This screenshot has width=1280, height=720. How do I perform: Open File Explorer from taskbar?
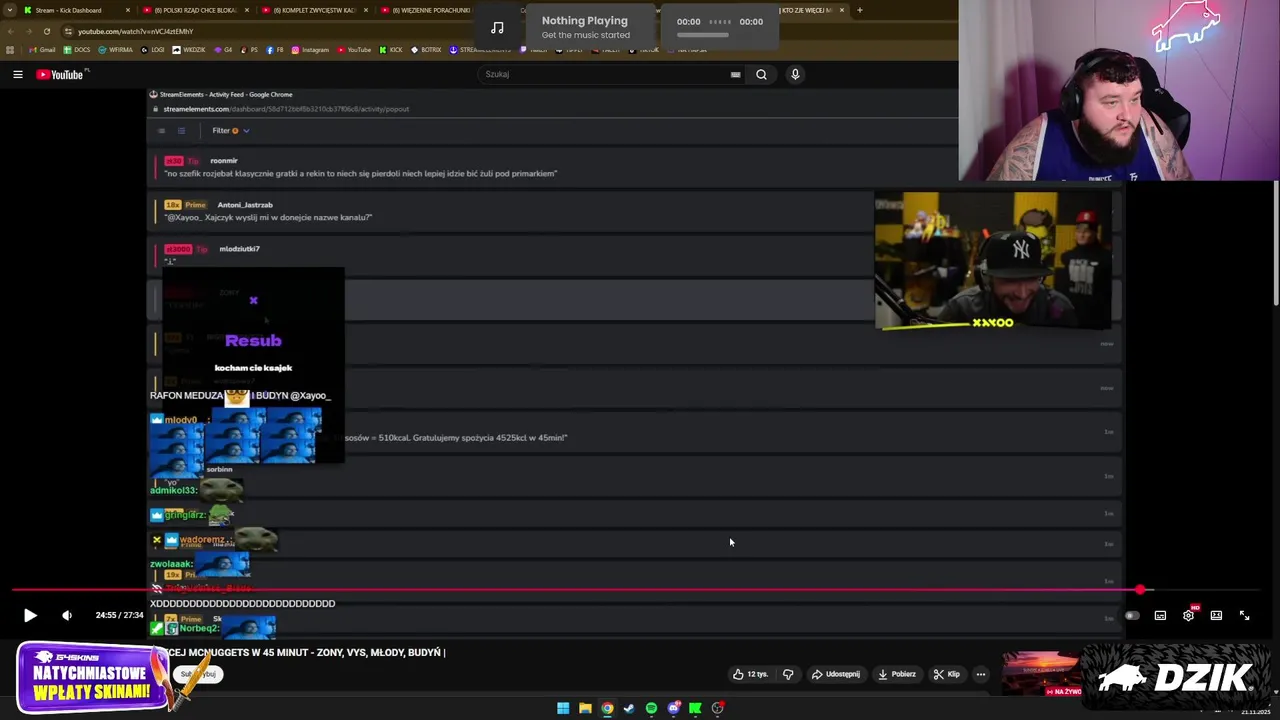(585, 708)
